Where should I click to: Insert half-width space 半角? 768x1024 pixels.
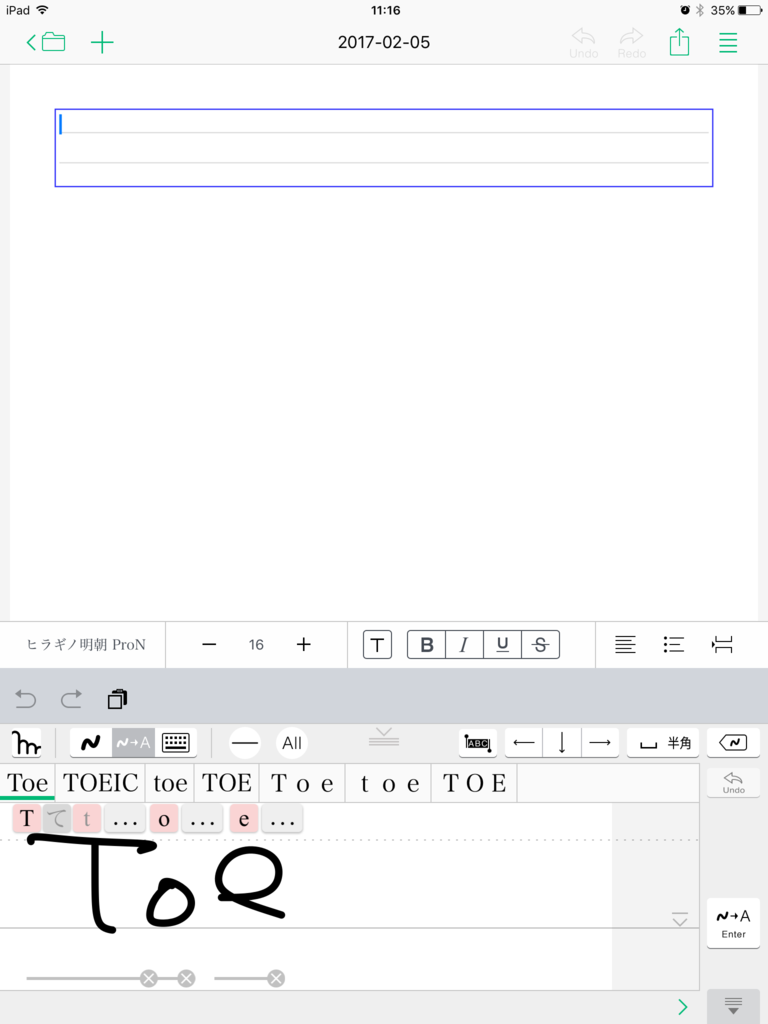663,743
